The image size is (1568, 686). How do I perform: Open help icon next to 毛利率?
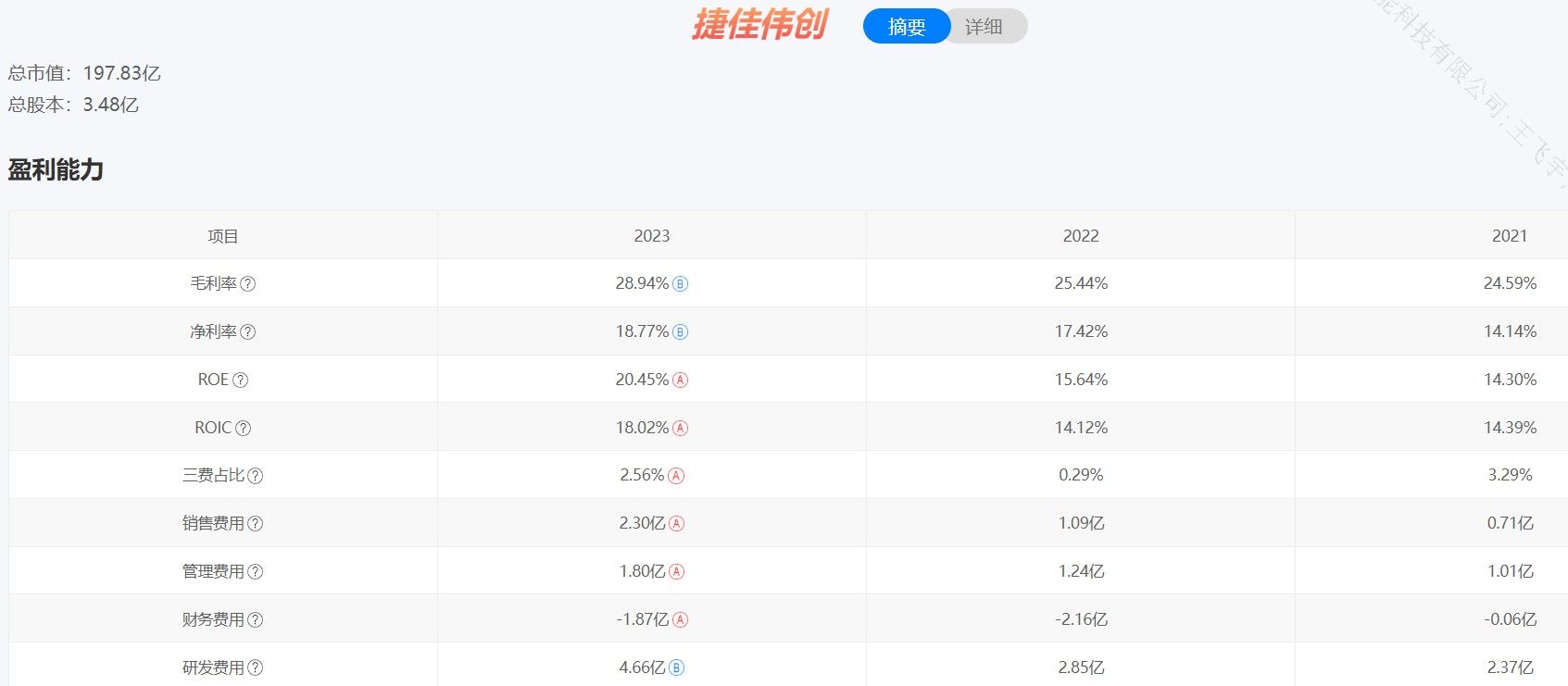(x=247, y=284)
